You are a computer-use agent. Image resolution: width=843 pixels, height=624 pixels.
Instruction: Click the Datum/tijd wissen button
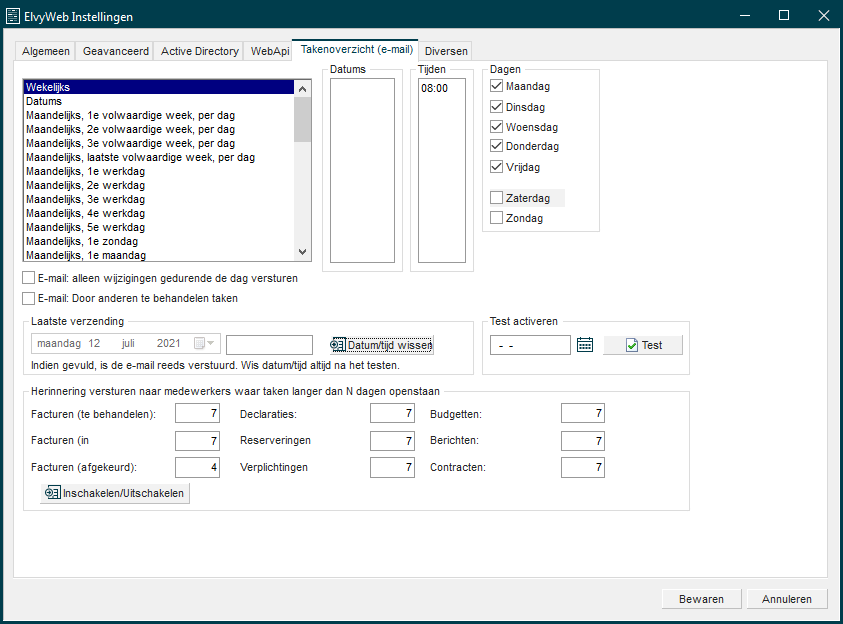382,345
